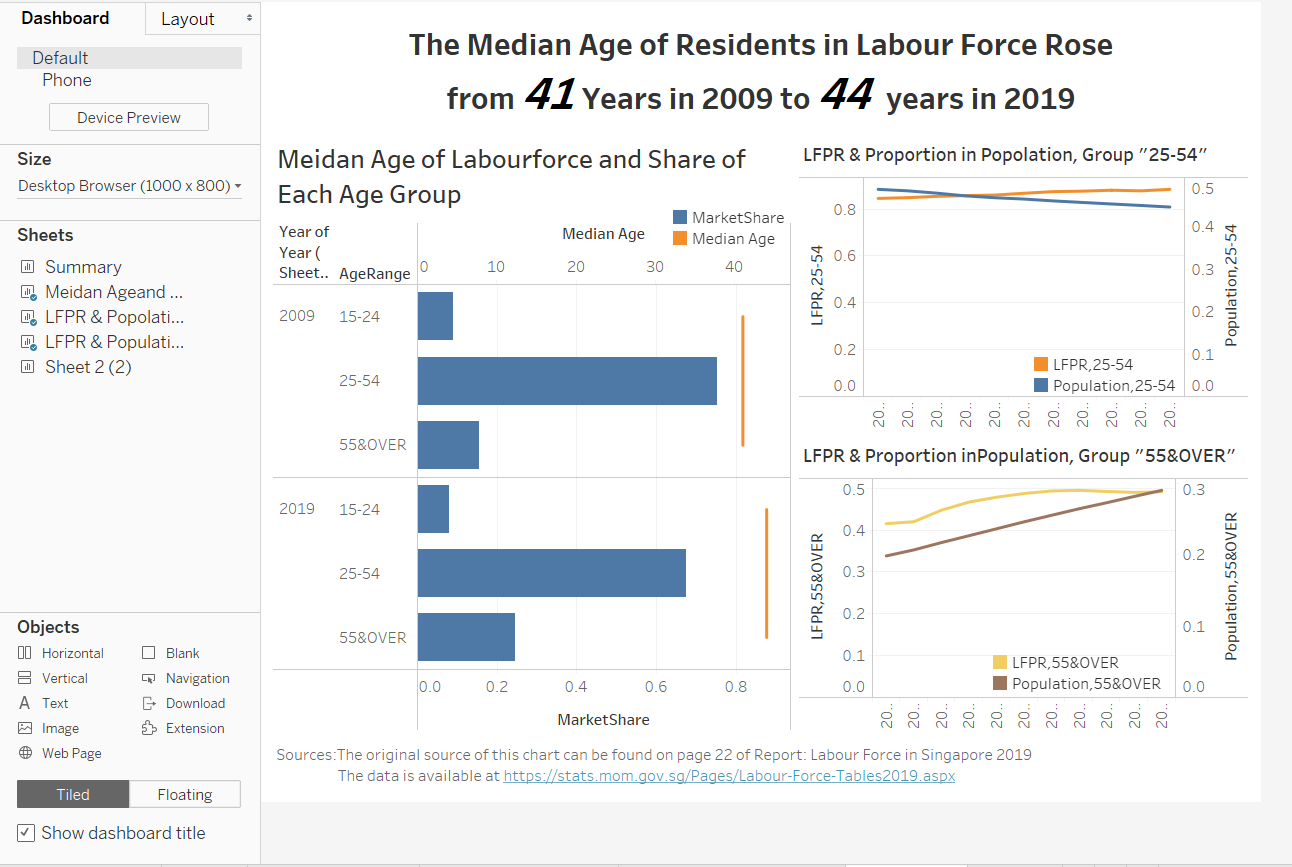
Task: Pick the Text object icon
Action: point(25,703)
